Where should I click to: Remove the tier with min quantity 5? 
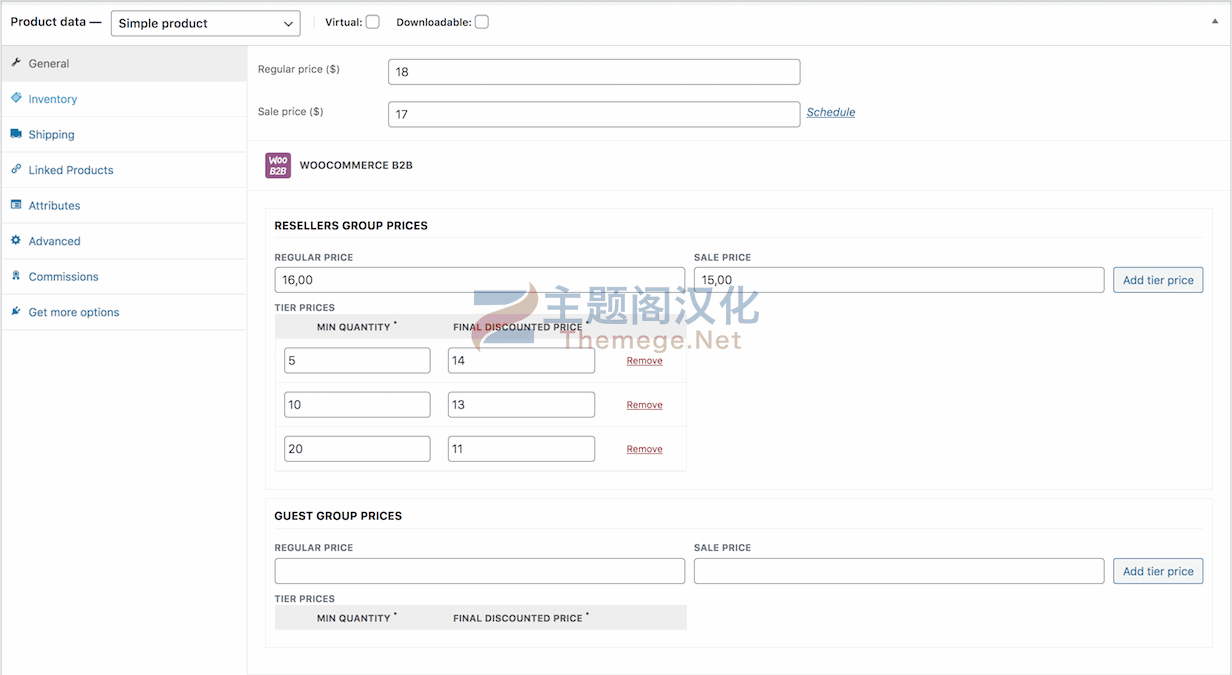click(644, 361)
